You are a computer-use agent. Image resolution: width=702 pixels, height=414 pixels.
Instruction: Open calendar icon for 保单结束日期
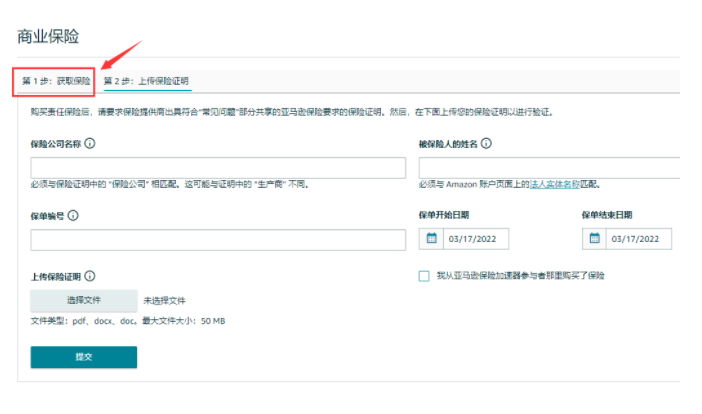[x=594, y=239]
